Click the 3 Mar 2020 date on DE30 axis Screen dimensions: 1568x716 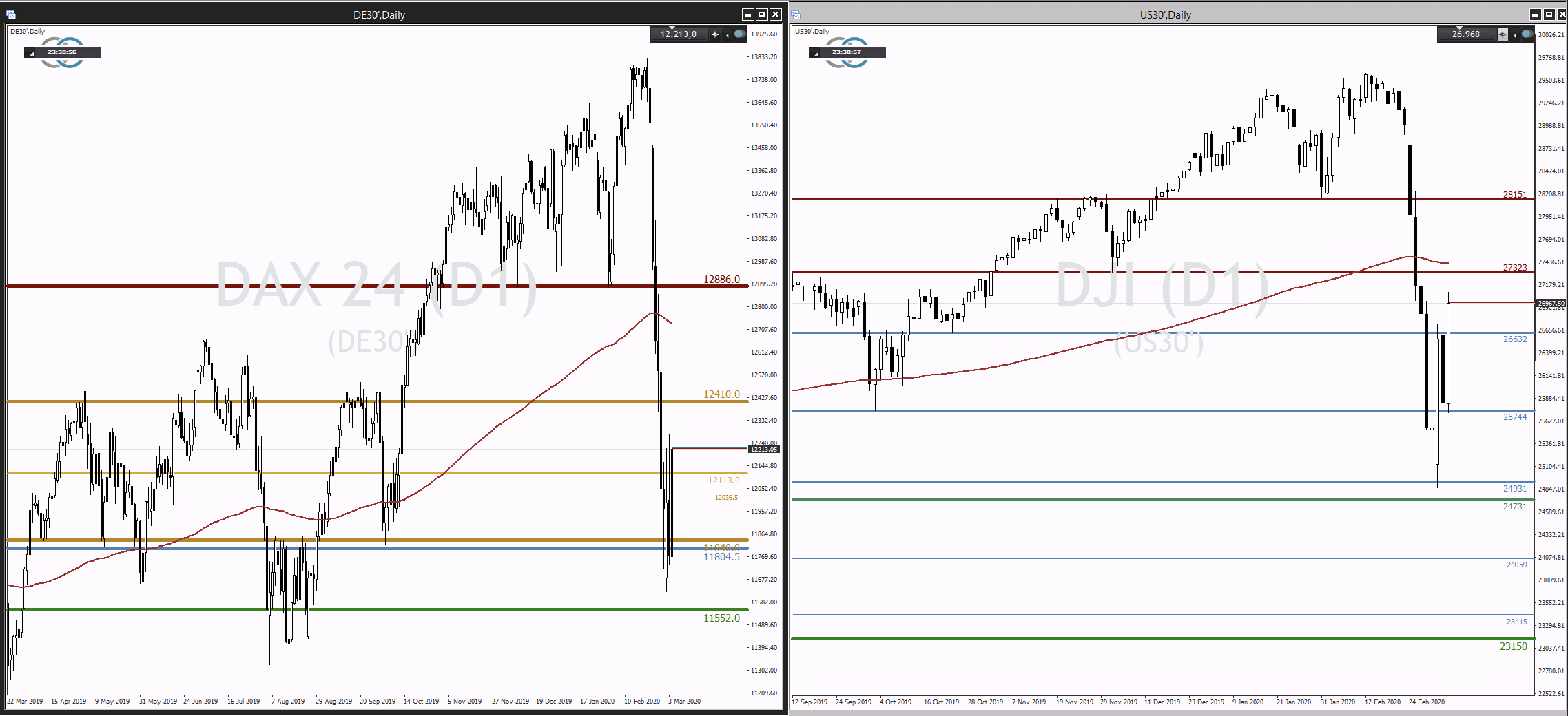click(x=684, y=702)
